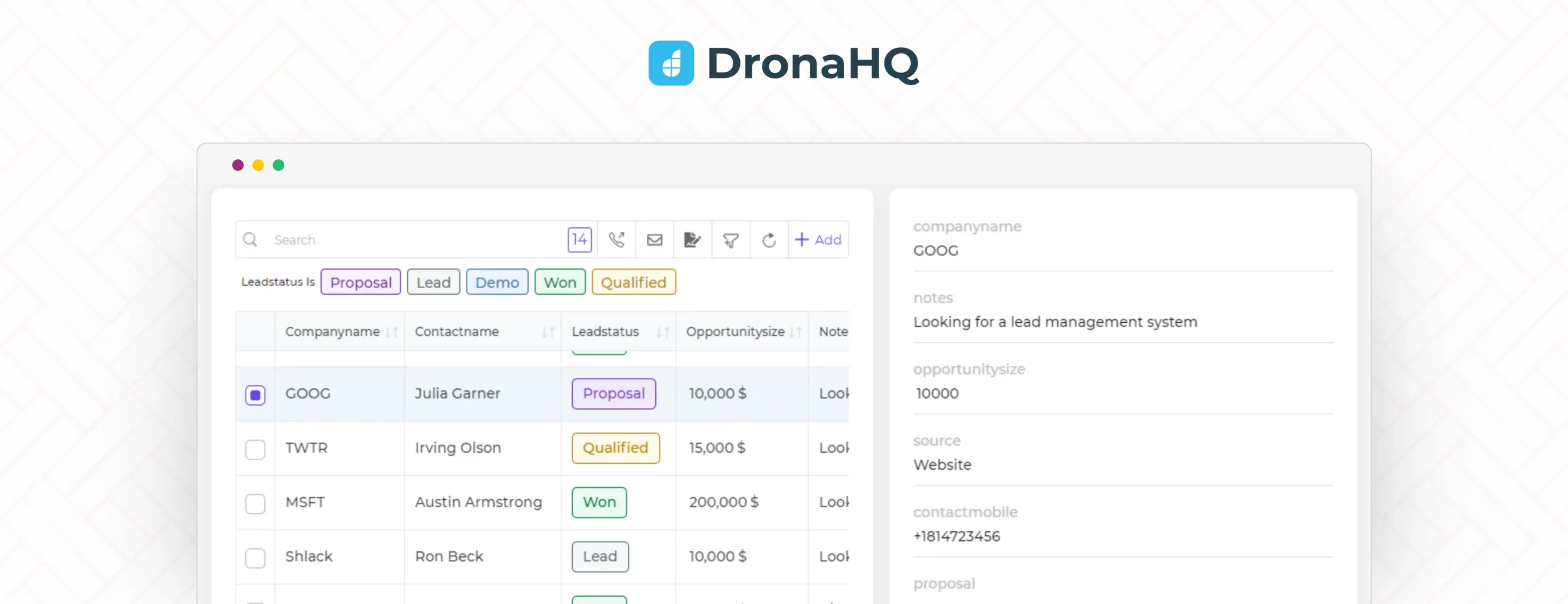Click the DronaHQ logo icon

tap(671, 63)
